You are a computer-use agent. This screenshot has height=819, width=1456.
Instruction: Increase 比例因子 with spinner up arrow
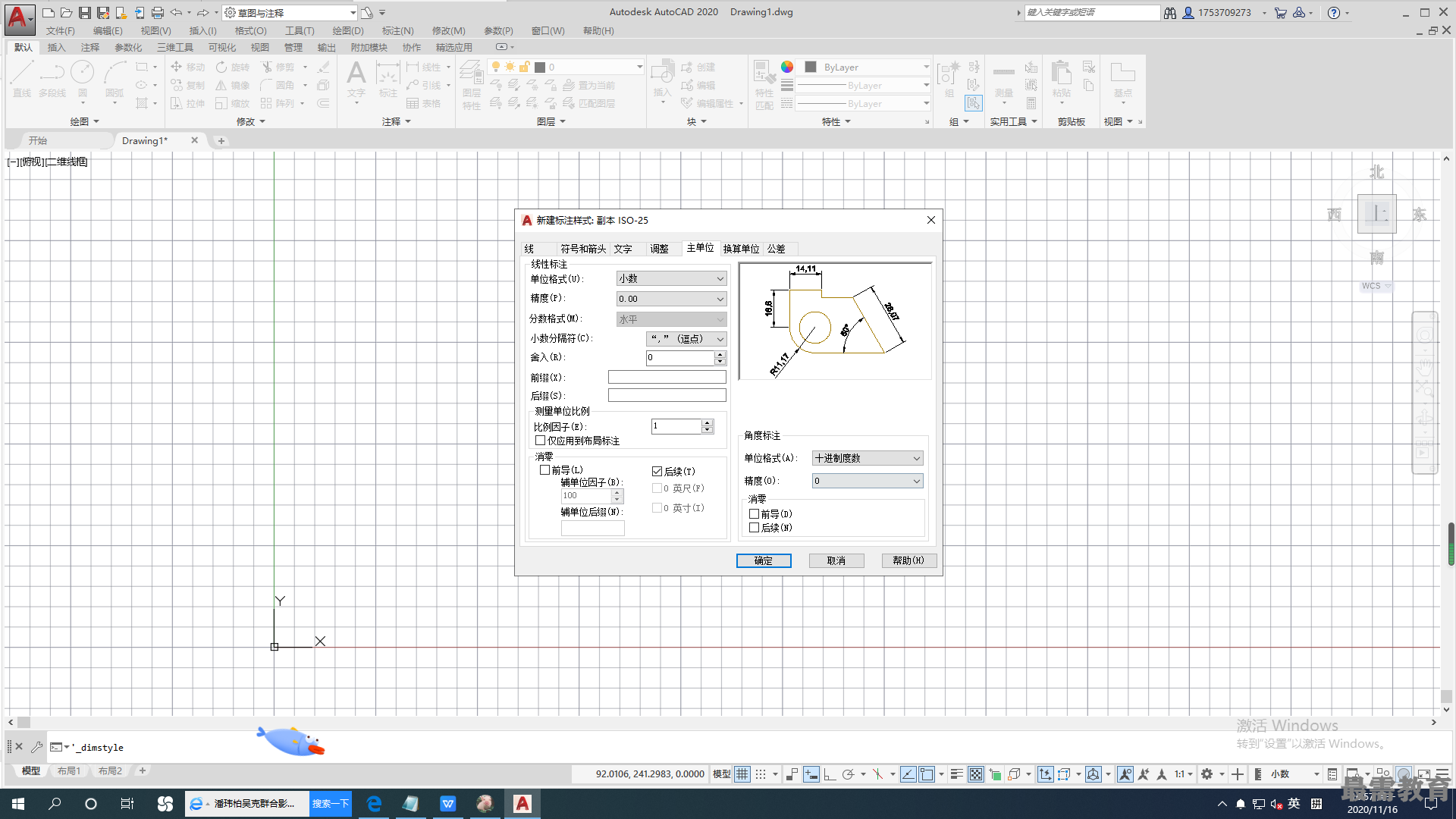[x=707, y=423]
